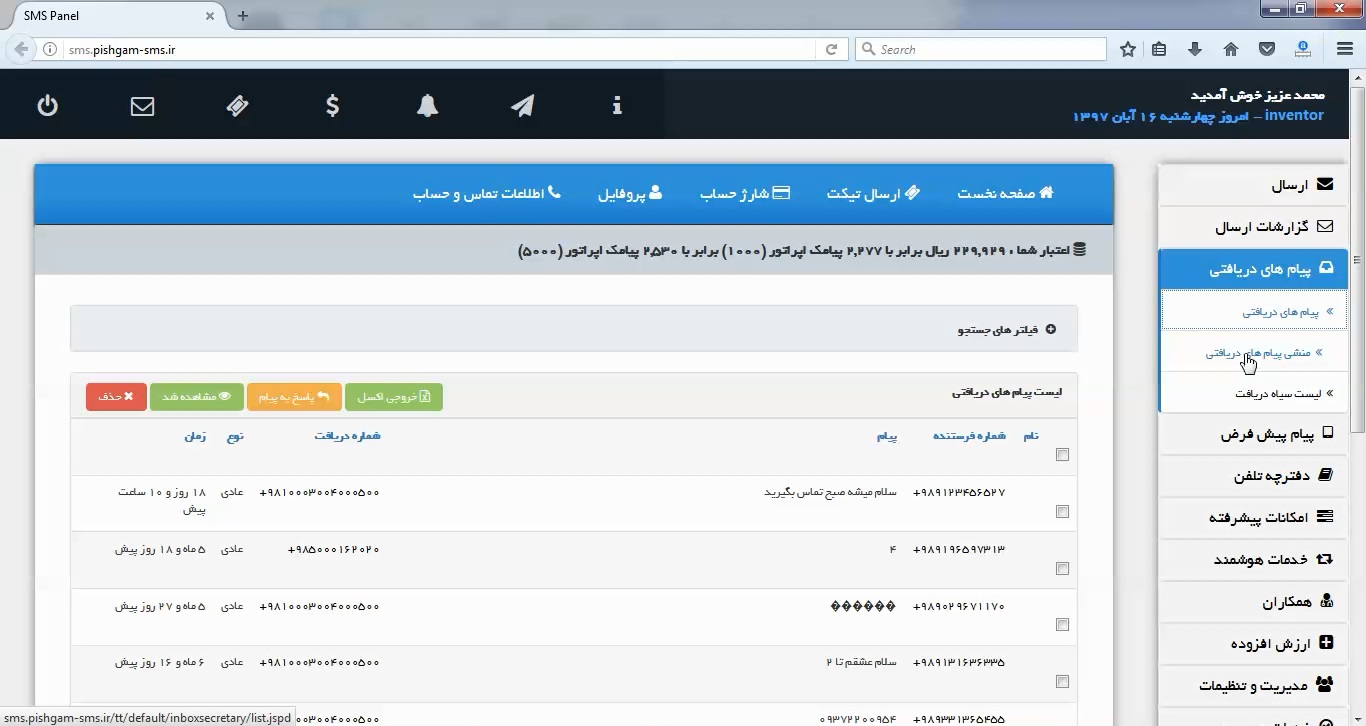The width and height of the screenshot is (1366, 726).
Task: Click the green مشاهده شد button
Action: 197,397
